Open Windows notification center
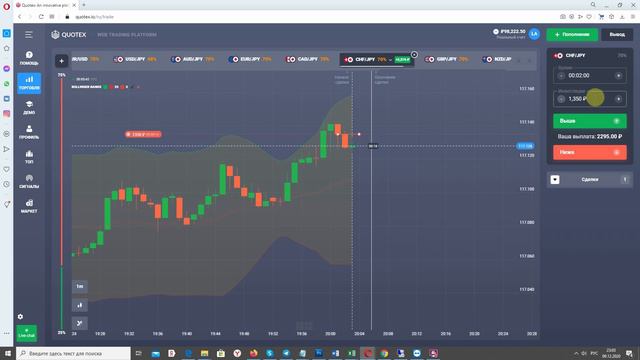Screen dimensions: 640x360 pos(629,353)
